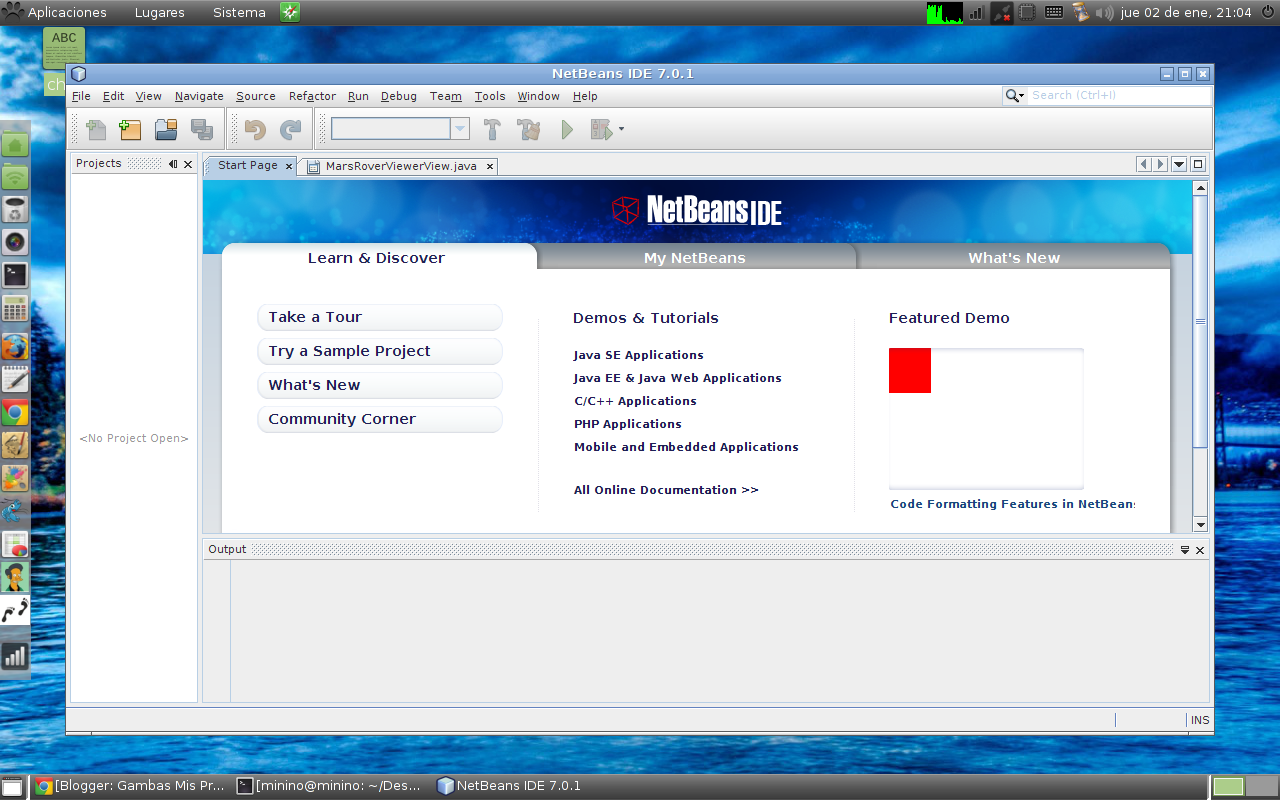Click the Redo arrow icon

(x=290, y=129)
